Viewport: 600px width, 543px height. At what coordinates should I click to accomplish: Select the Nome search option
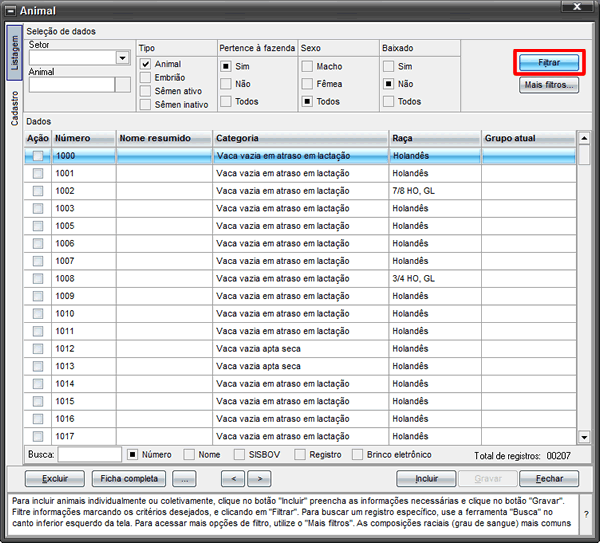(x=189, y=455)
